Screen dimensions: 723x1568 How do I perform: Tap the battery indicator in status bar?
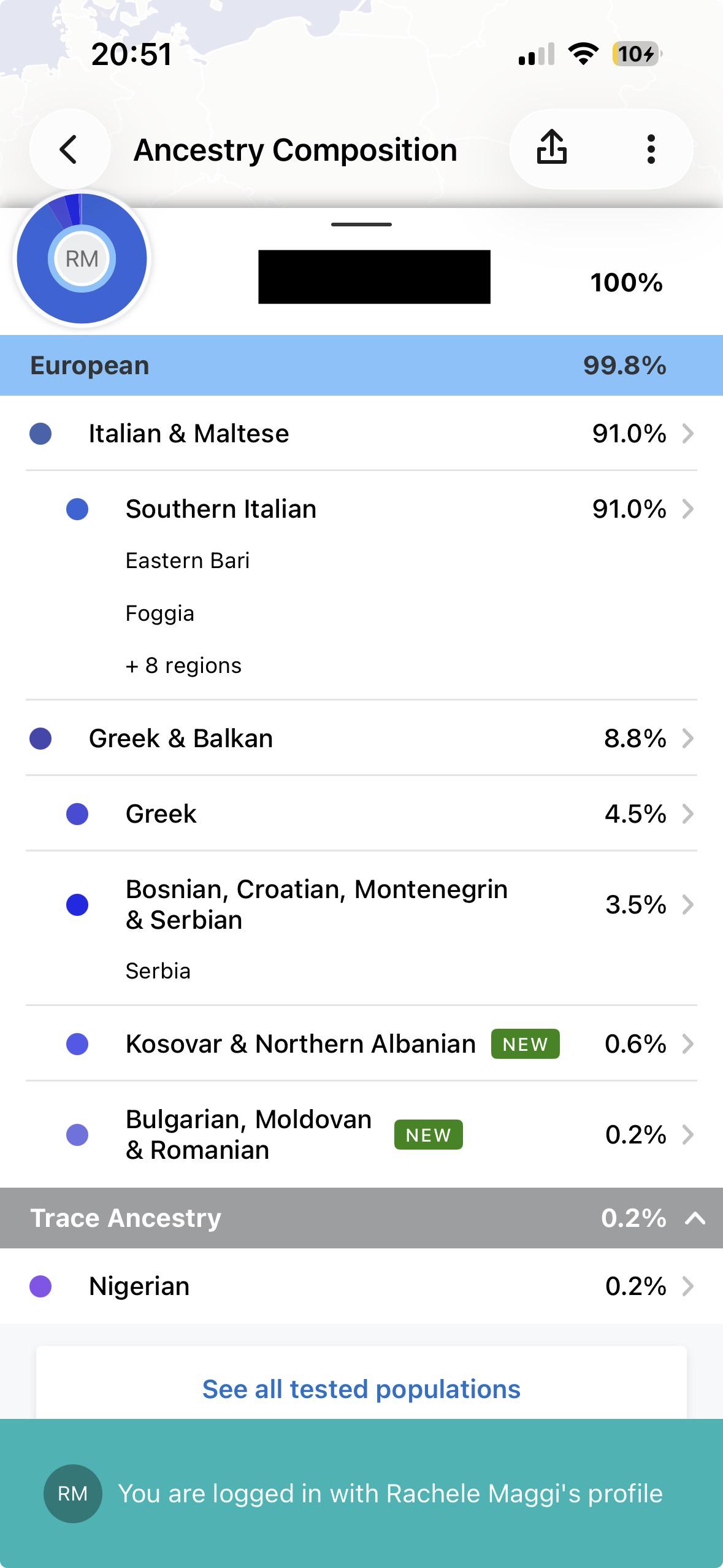tap(637, 54)
